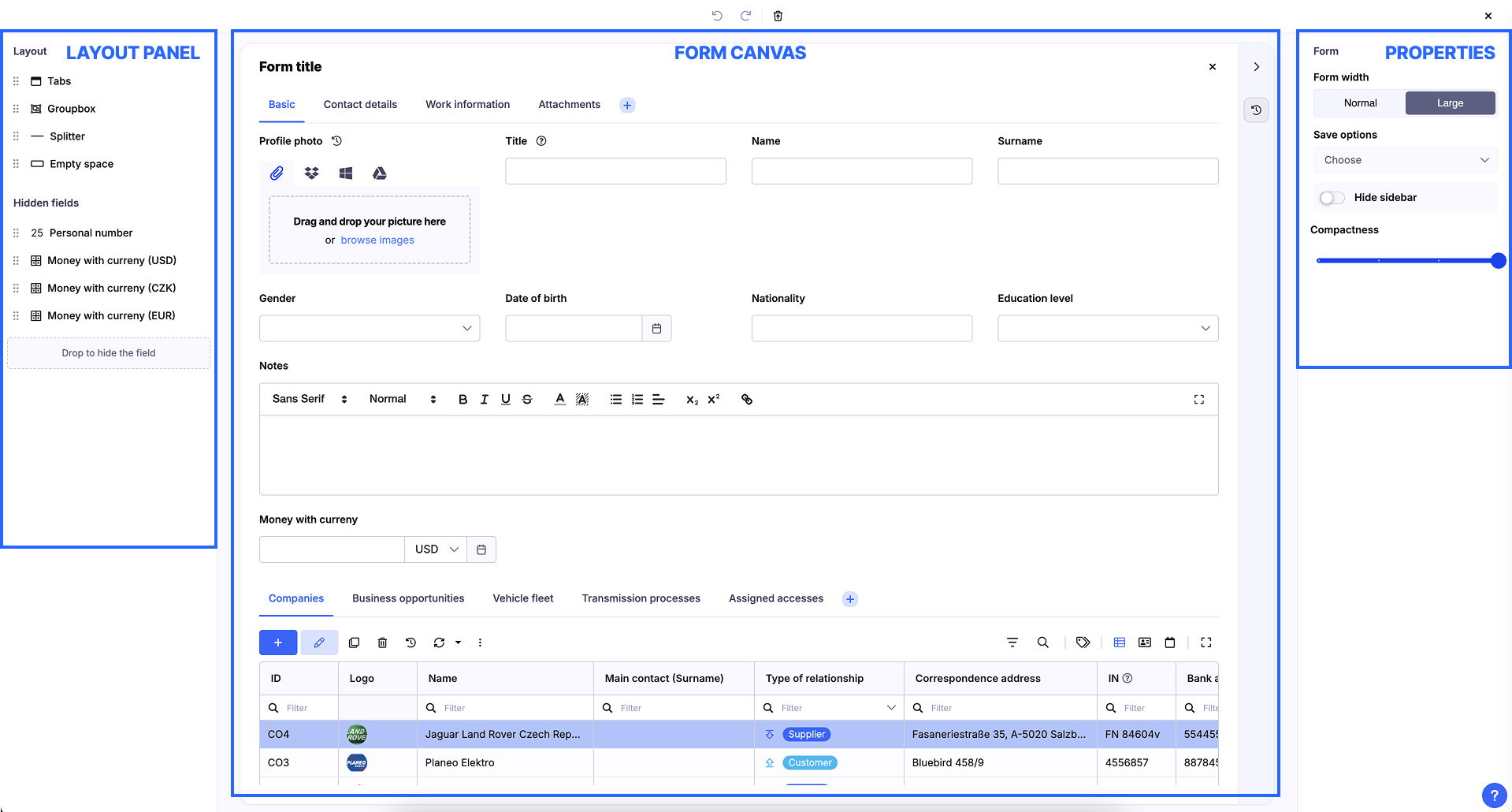The height and width of the screenshot is (812, 1512).
Task: Choose Google Drive source for profile photo
Action: (x=380, y=173)
